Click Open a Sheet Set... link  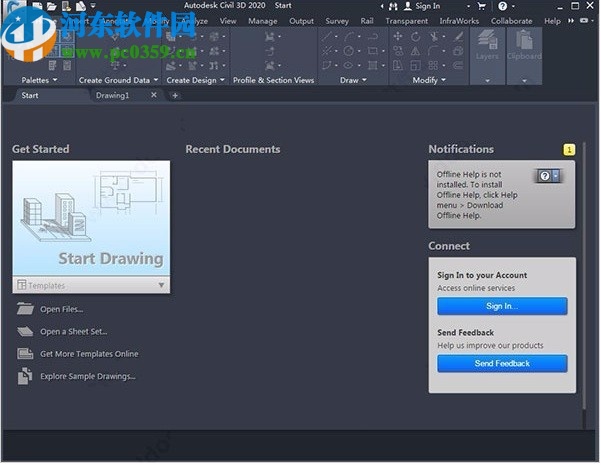pyautogui.click(x=74, y=332)
